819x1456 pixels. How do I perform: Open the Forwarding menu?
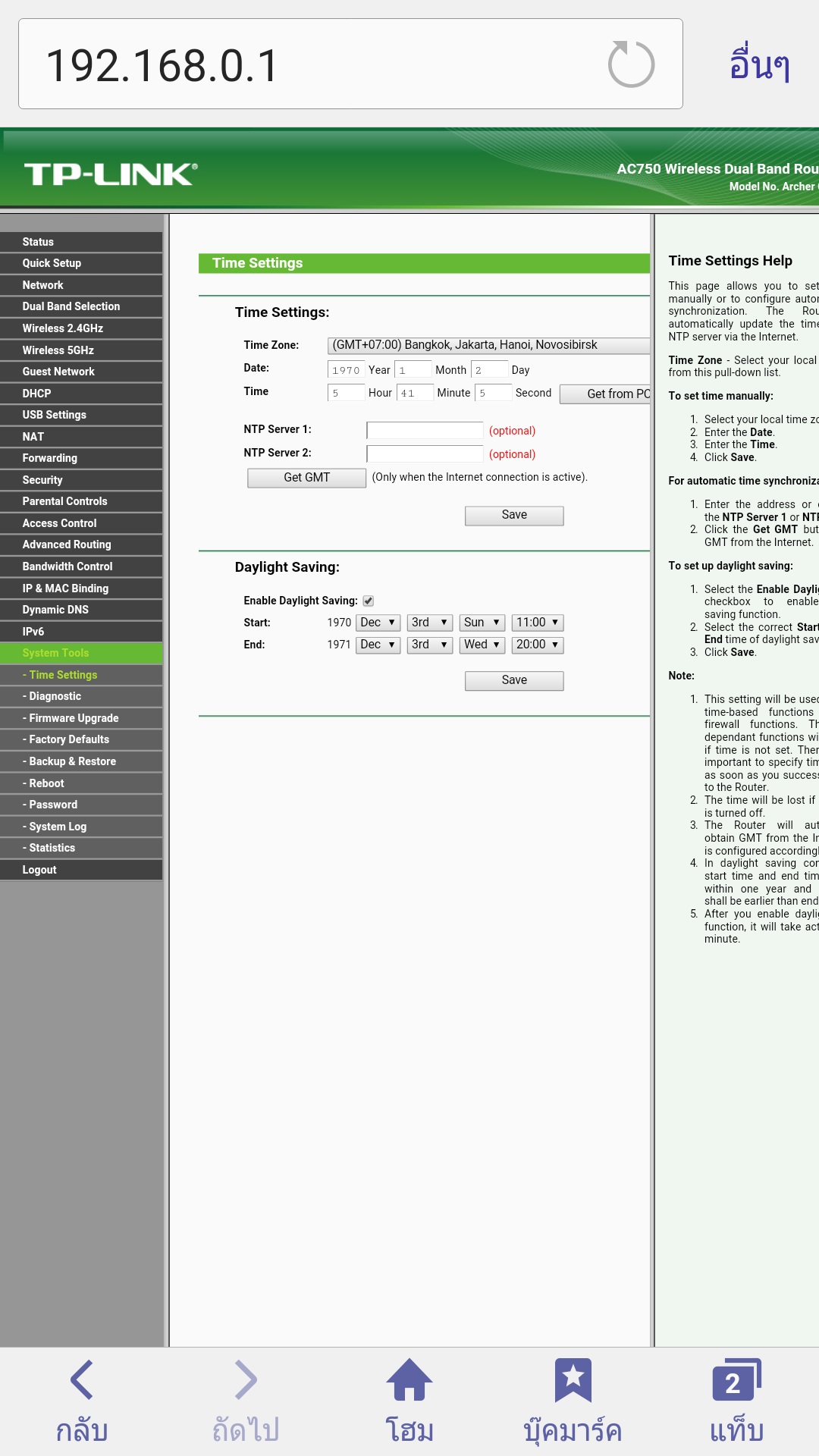tap(81, 458)
